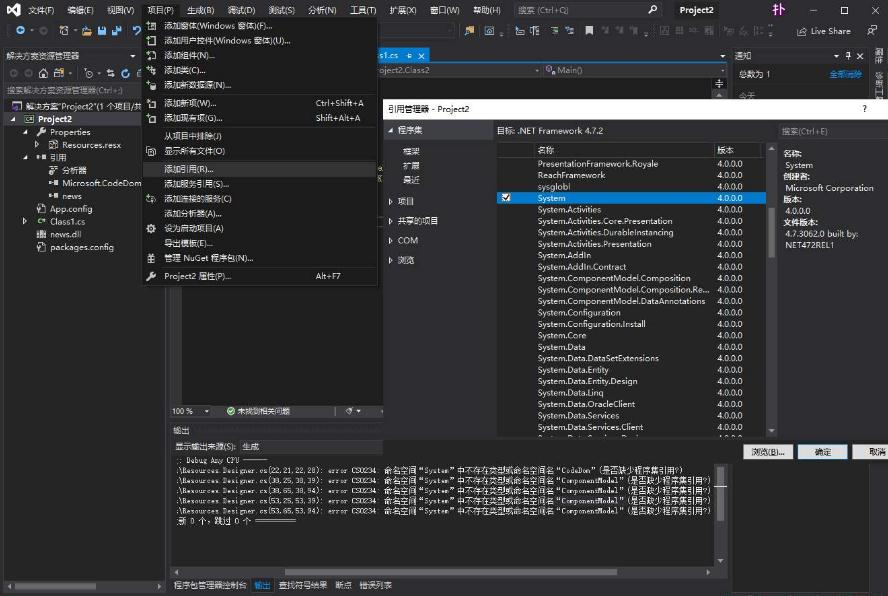Click the search magnifier icon in title bar
The width and height of the screenshot is (888, 596).
pyautogui.click(x=653, y=10)
